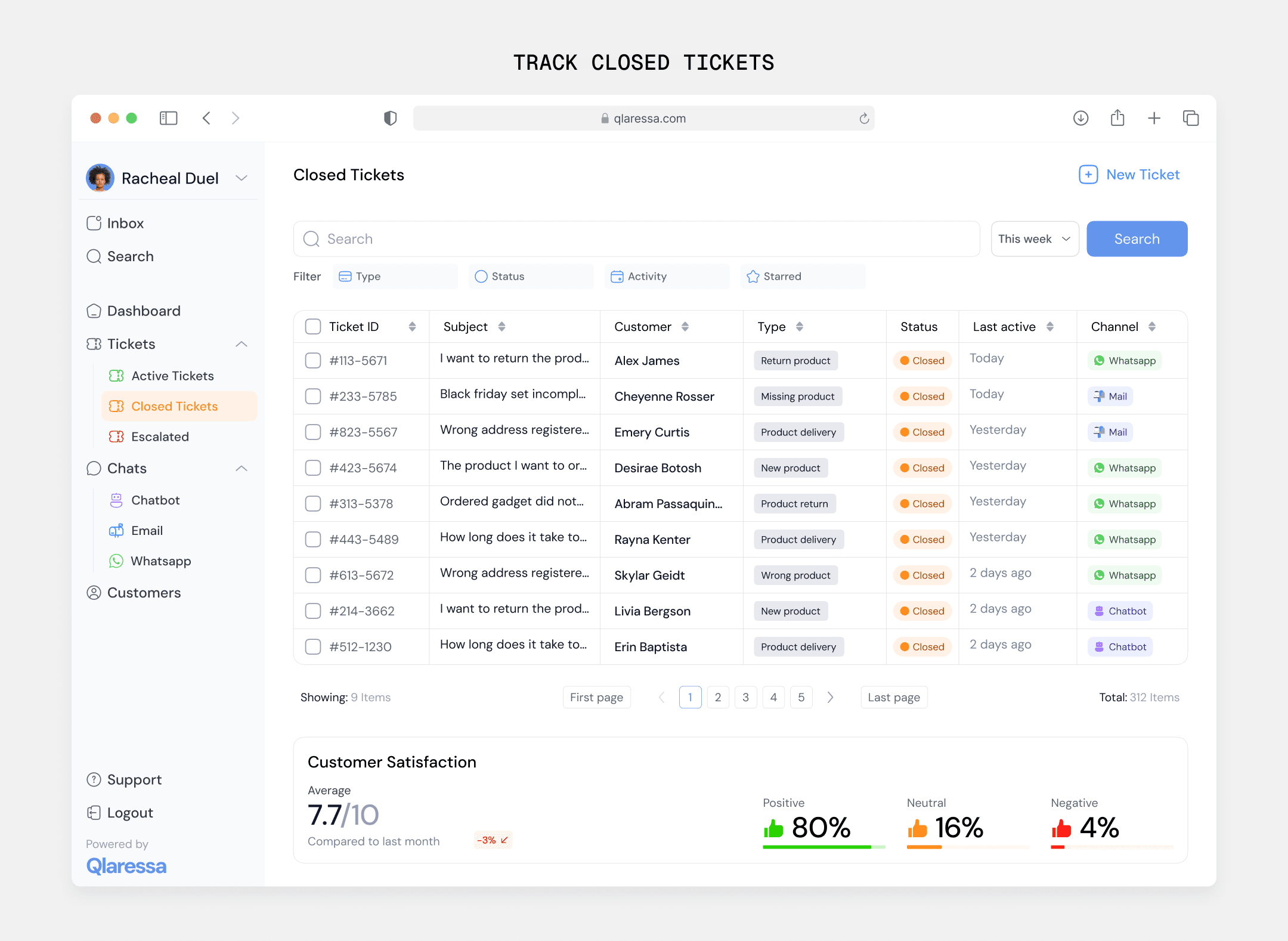Collapse the Tickets section chevron
The image size is (1288, 941).
click(241, 344)
